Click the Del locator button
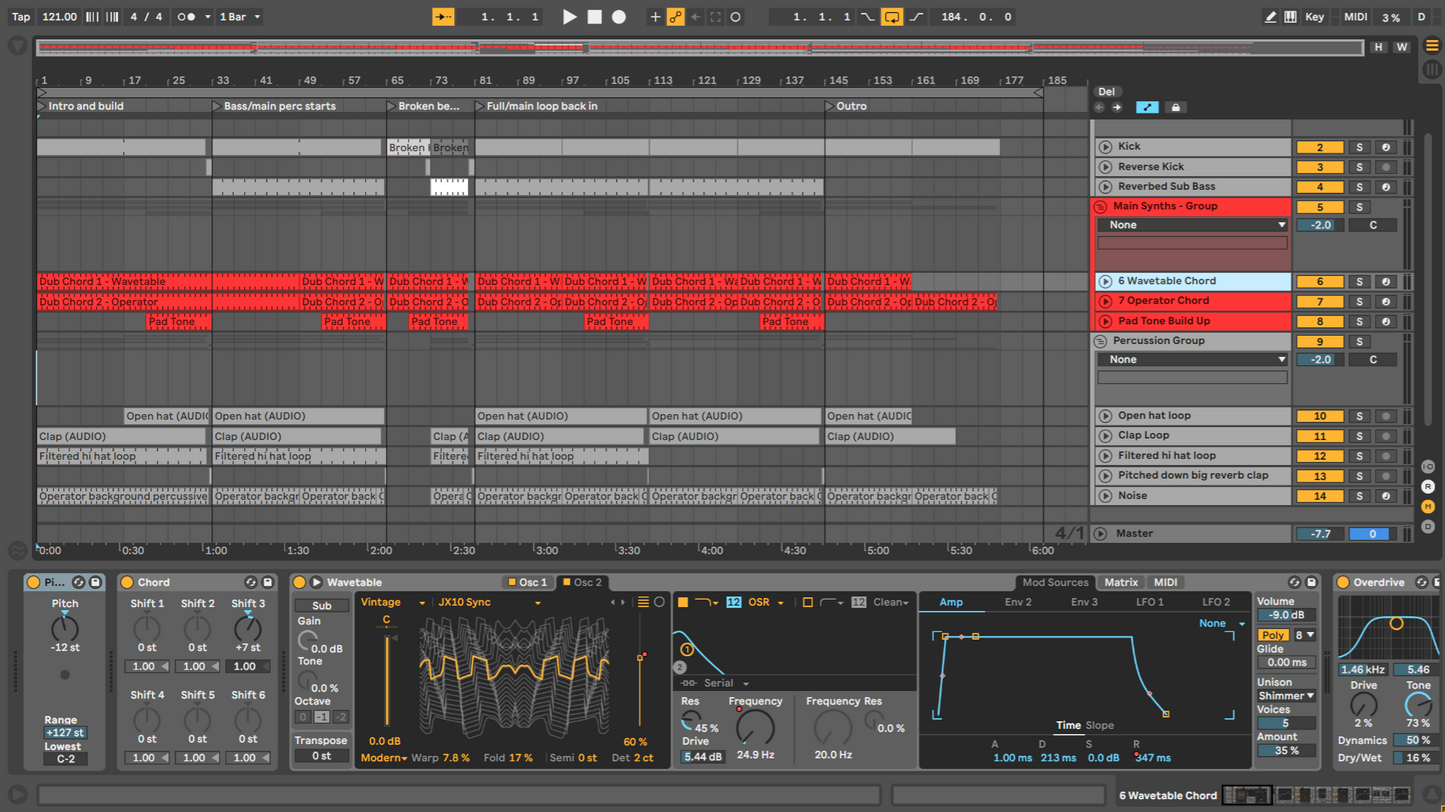This screenshot has width=1445, height=812. [1106, 92]
